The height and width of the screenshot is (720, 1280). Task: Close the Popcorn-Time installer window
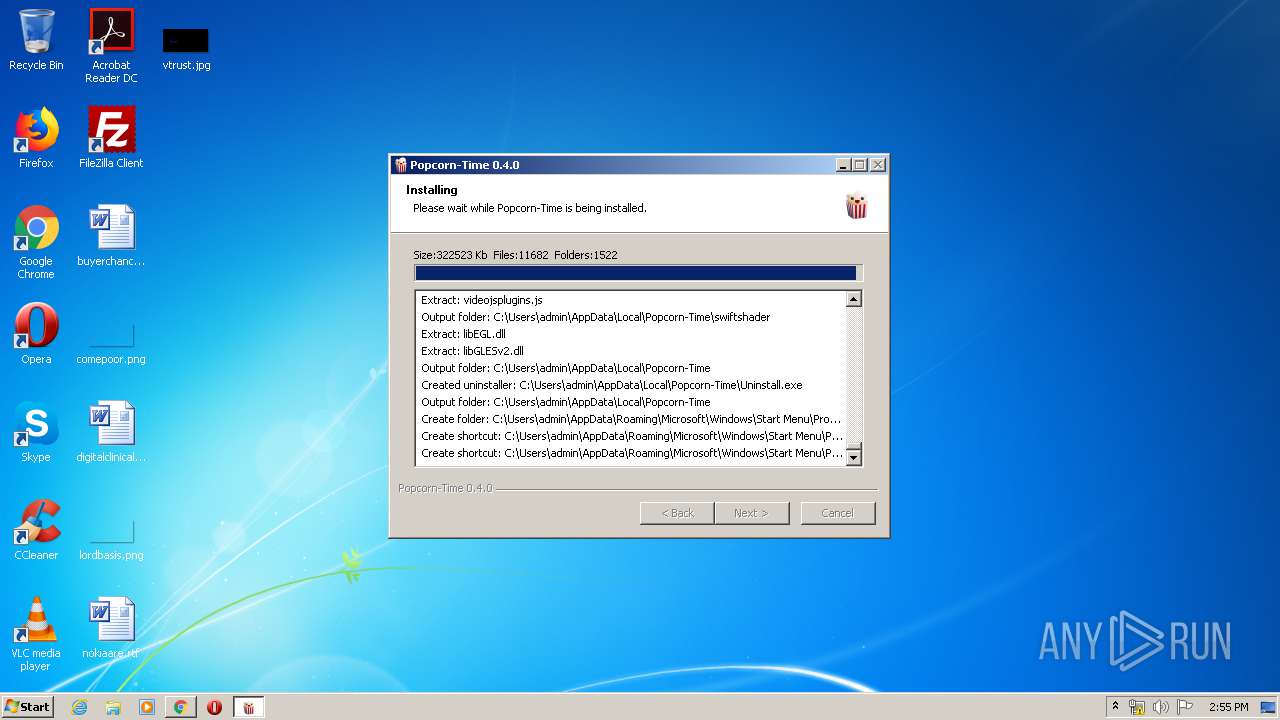(877, 165)
